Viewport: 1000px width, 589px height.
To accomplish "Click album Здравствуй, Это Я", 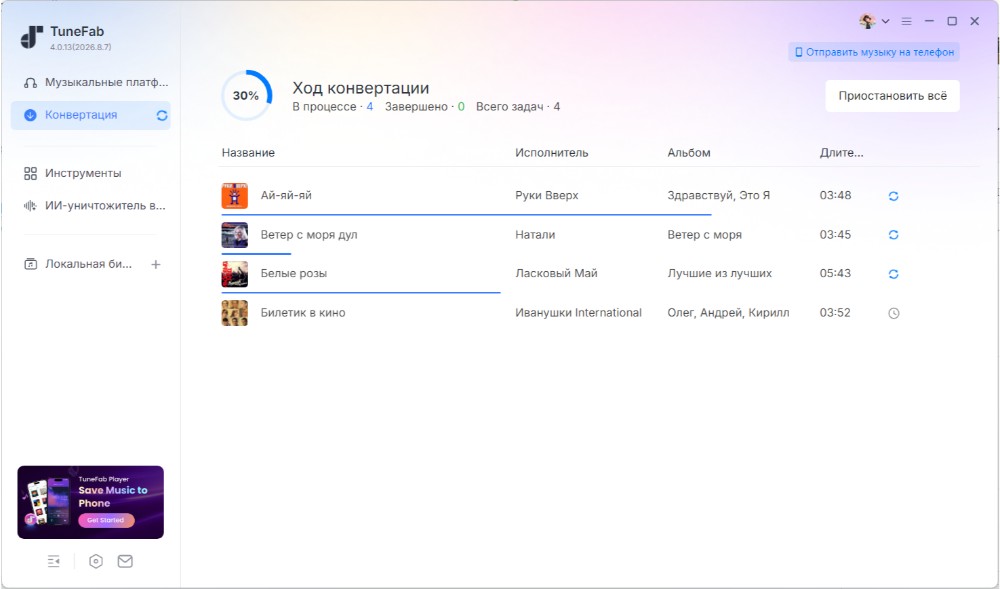I will pyautogui.click(x=719, y=196).
